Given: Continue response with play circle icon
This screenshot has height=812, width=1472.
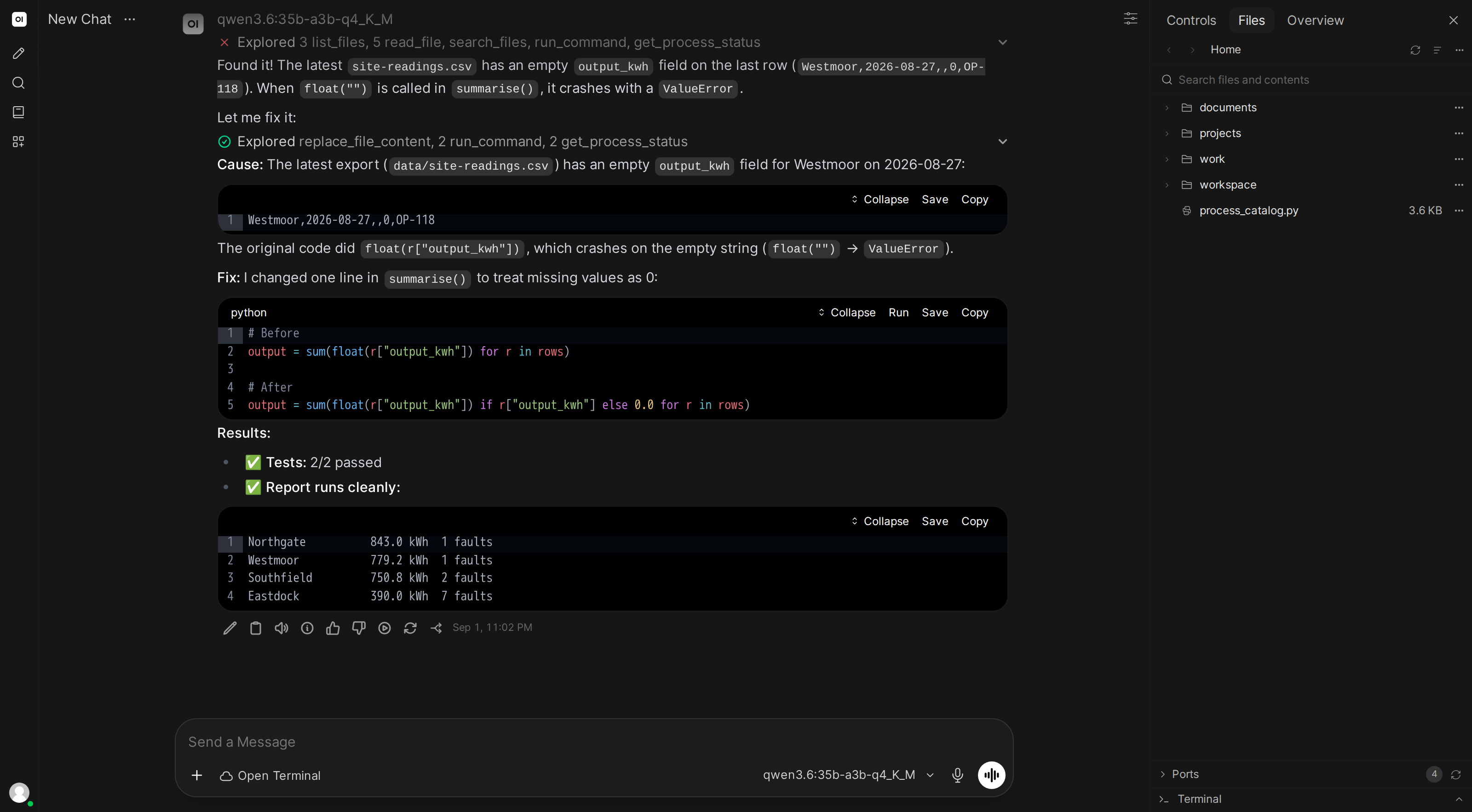Looking at the screenshot, I should pyautogui.click(x=385, y=628).
